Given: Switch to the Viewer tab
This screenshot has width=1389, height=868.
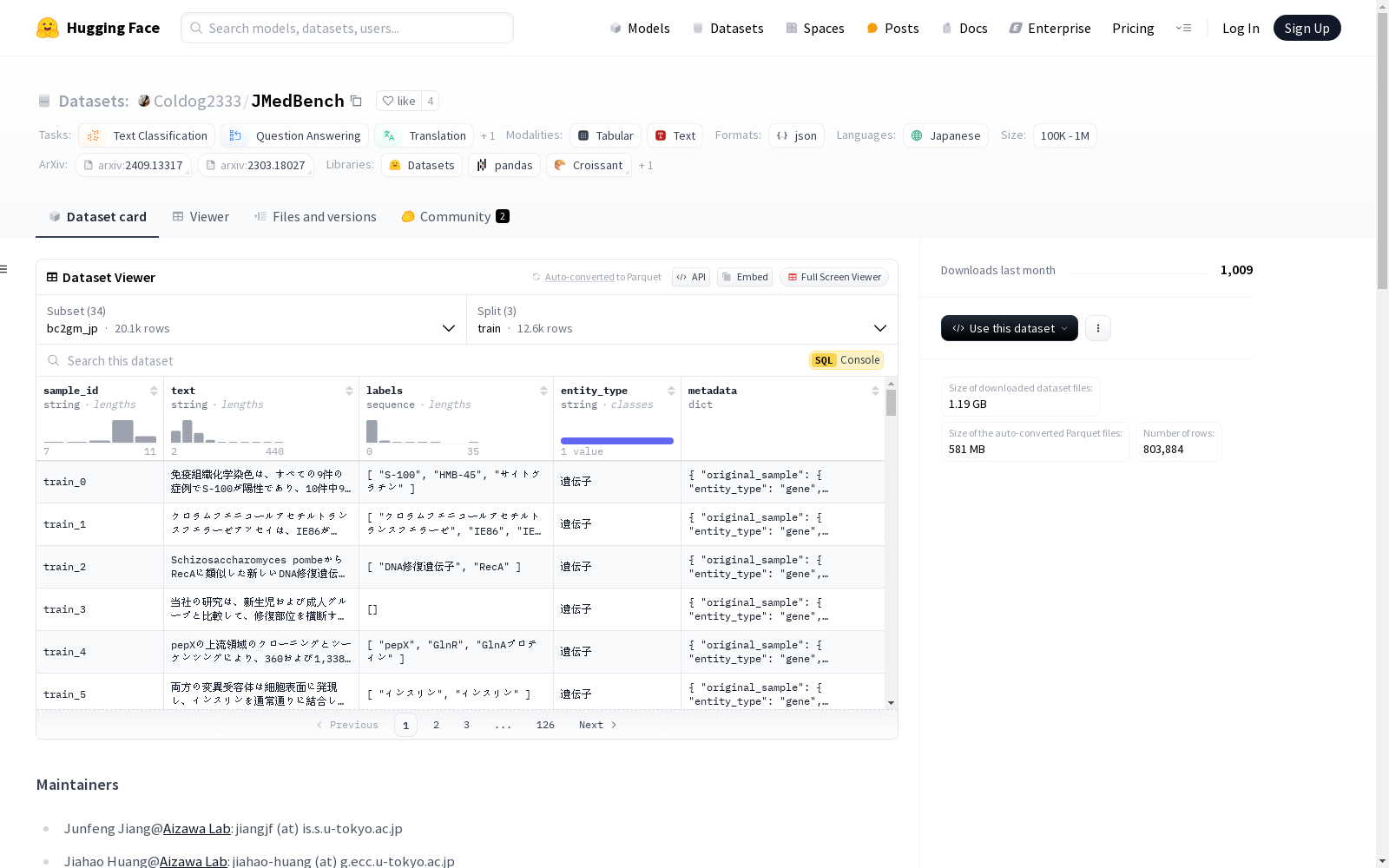Looking at the screenshot, I should [x=201, y=217].
